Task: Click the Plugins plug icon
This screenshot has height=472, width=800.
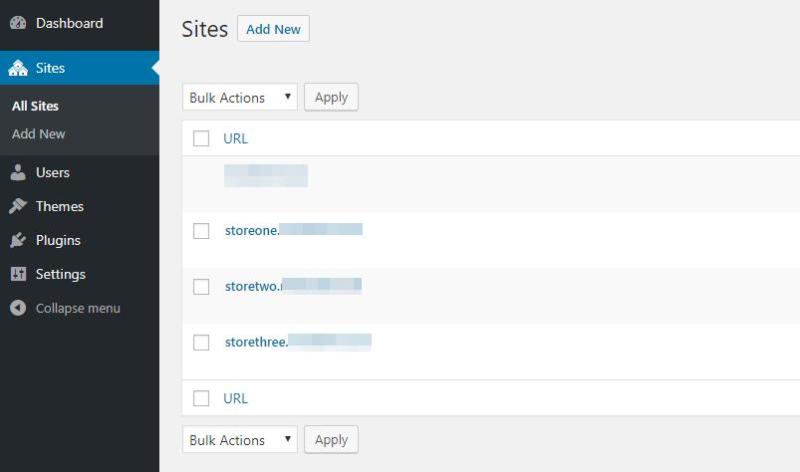Action: (17, 241)
